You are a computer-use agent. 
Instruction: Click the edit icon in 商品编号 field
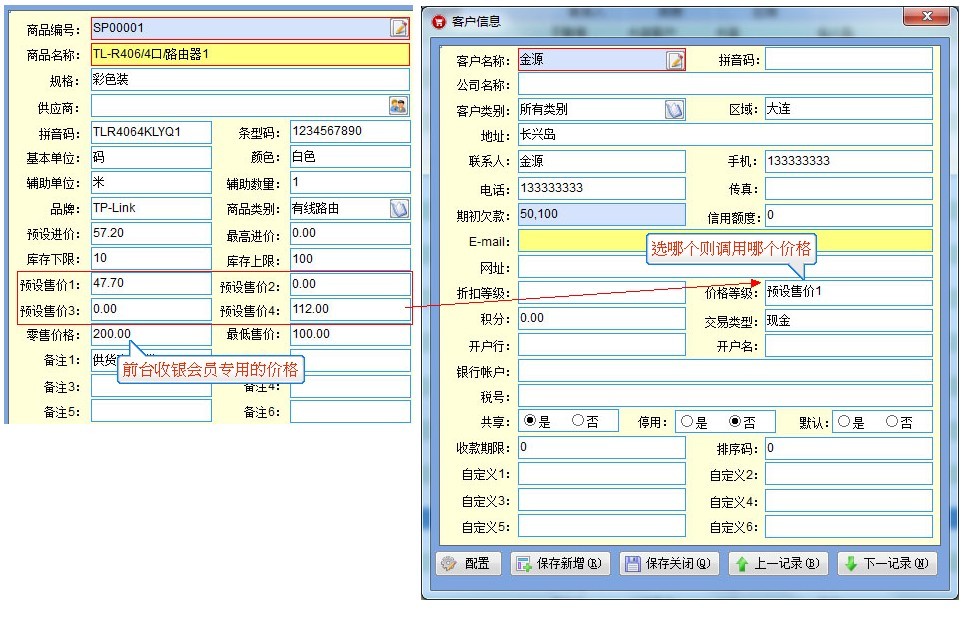pyautogui.click(x=399, y=28)
